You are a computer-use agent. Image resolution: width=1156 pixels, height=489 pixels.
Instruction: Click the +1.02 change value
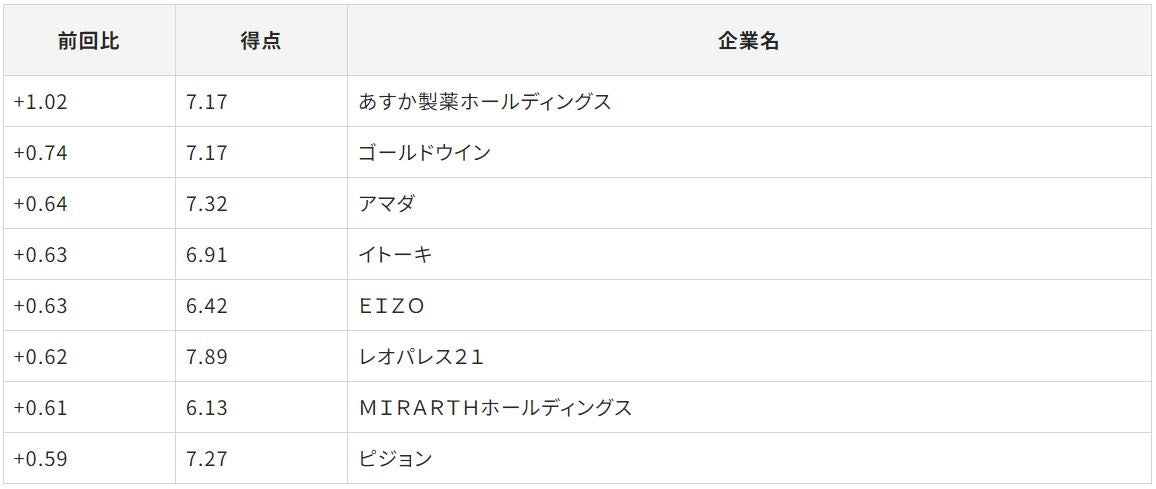coord(40,102)
